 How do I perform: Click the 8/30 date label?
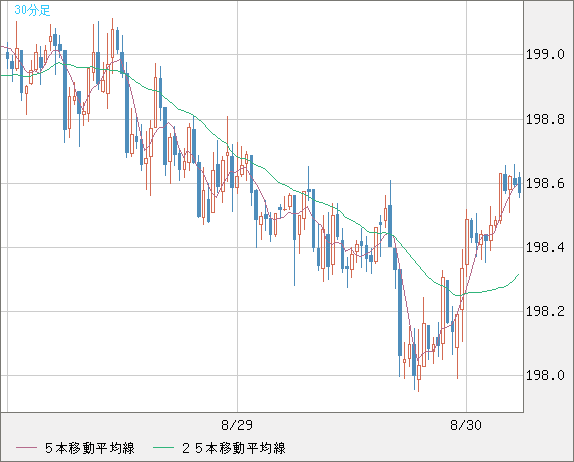[466, 425]
